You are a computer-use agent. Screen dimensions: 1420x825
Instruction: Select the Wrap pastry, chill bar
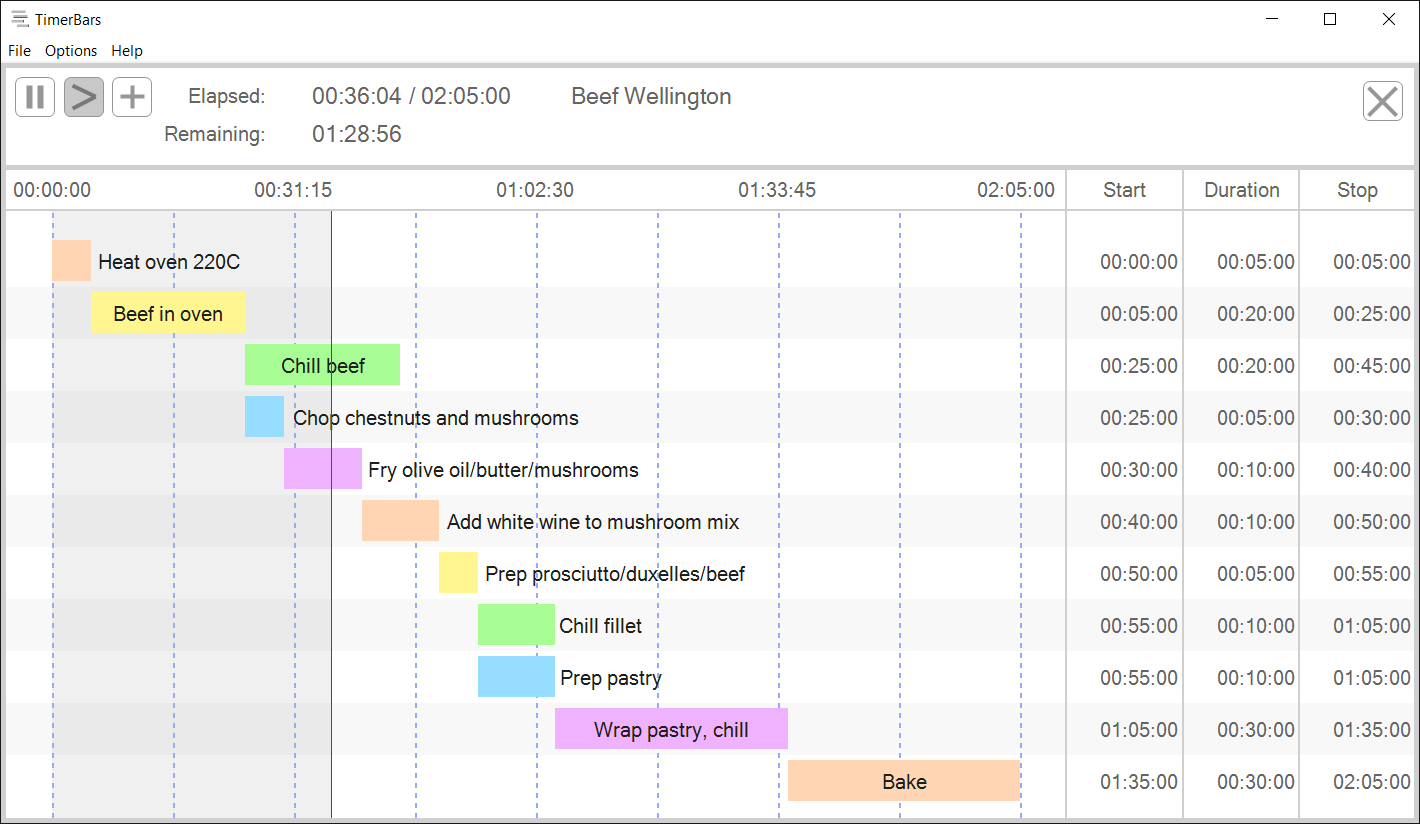tap(671, 729)
